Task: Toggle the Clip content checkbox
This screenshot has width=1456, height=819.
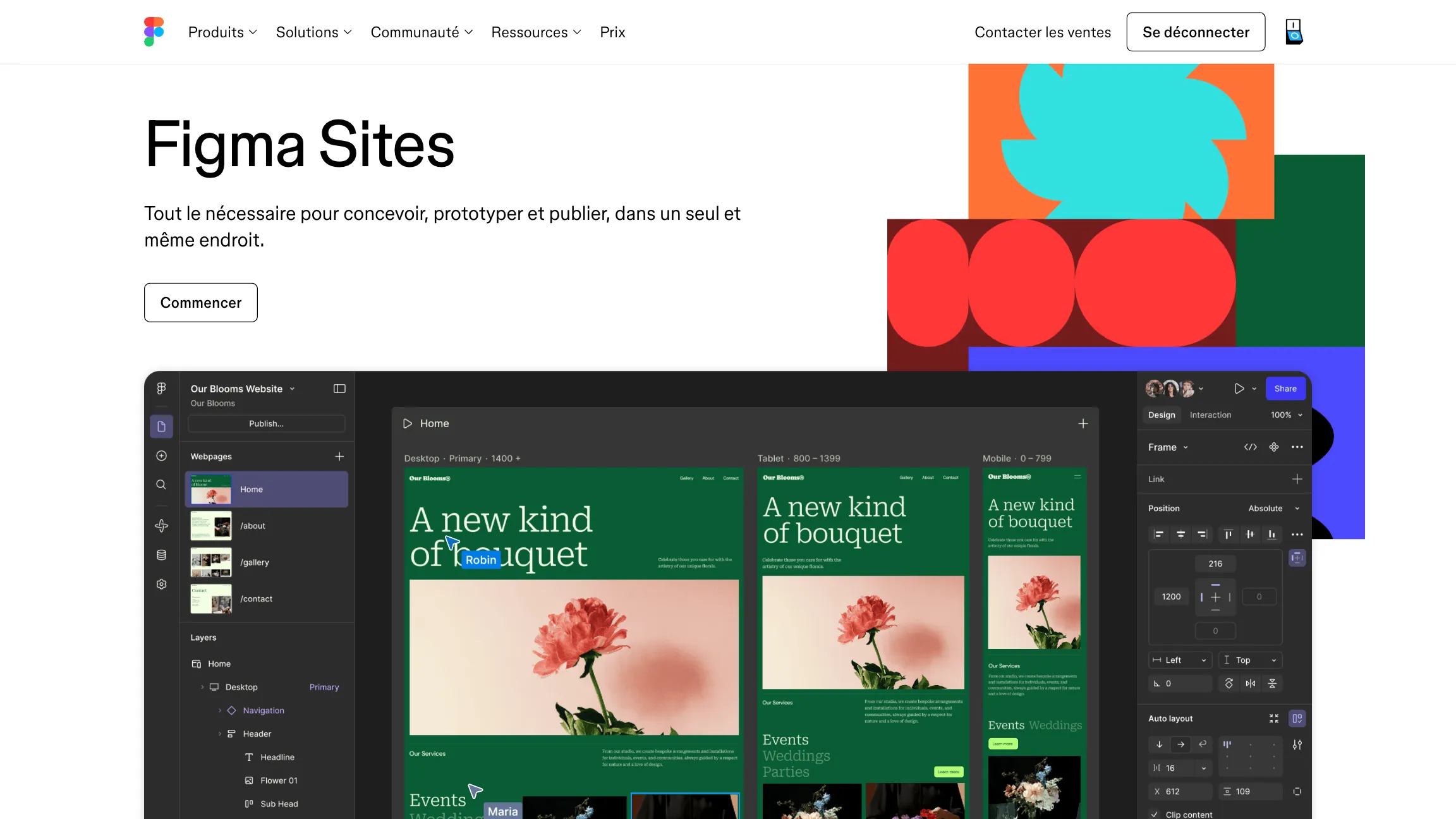Action: (x=1155, y=814)
